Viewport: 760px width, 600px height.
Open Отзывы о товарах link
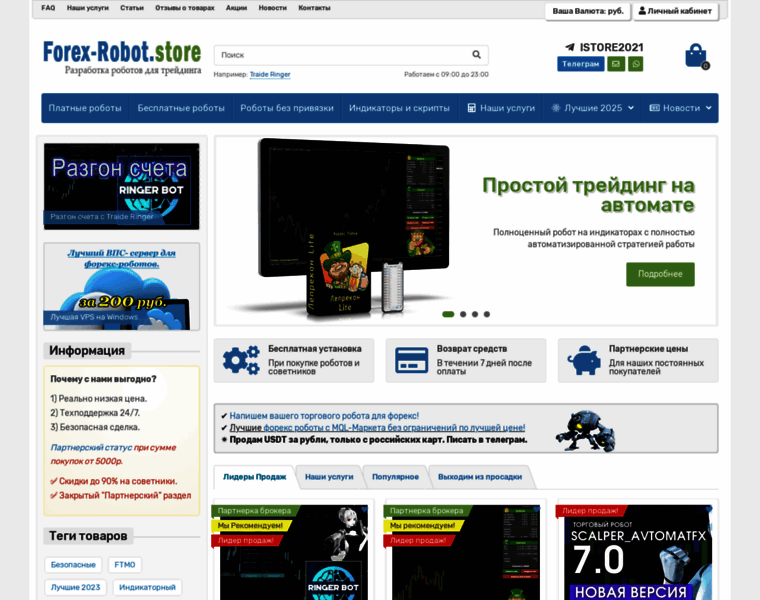point(185,8)
